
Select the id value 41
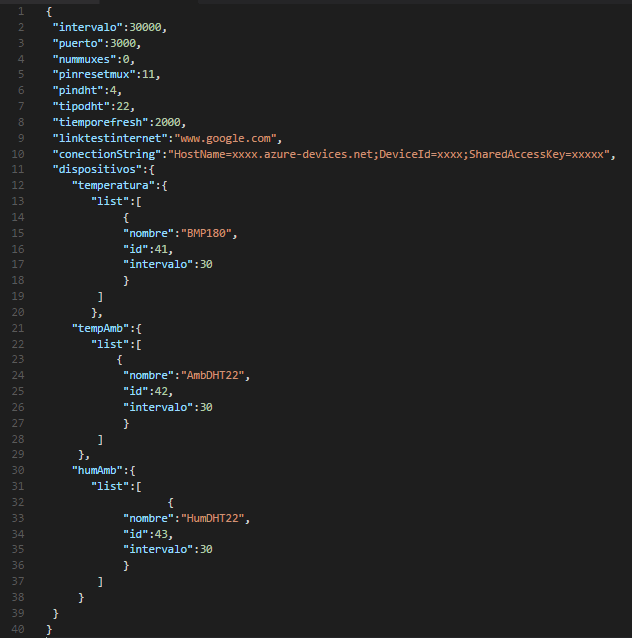point(161,249)
